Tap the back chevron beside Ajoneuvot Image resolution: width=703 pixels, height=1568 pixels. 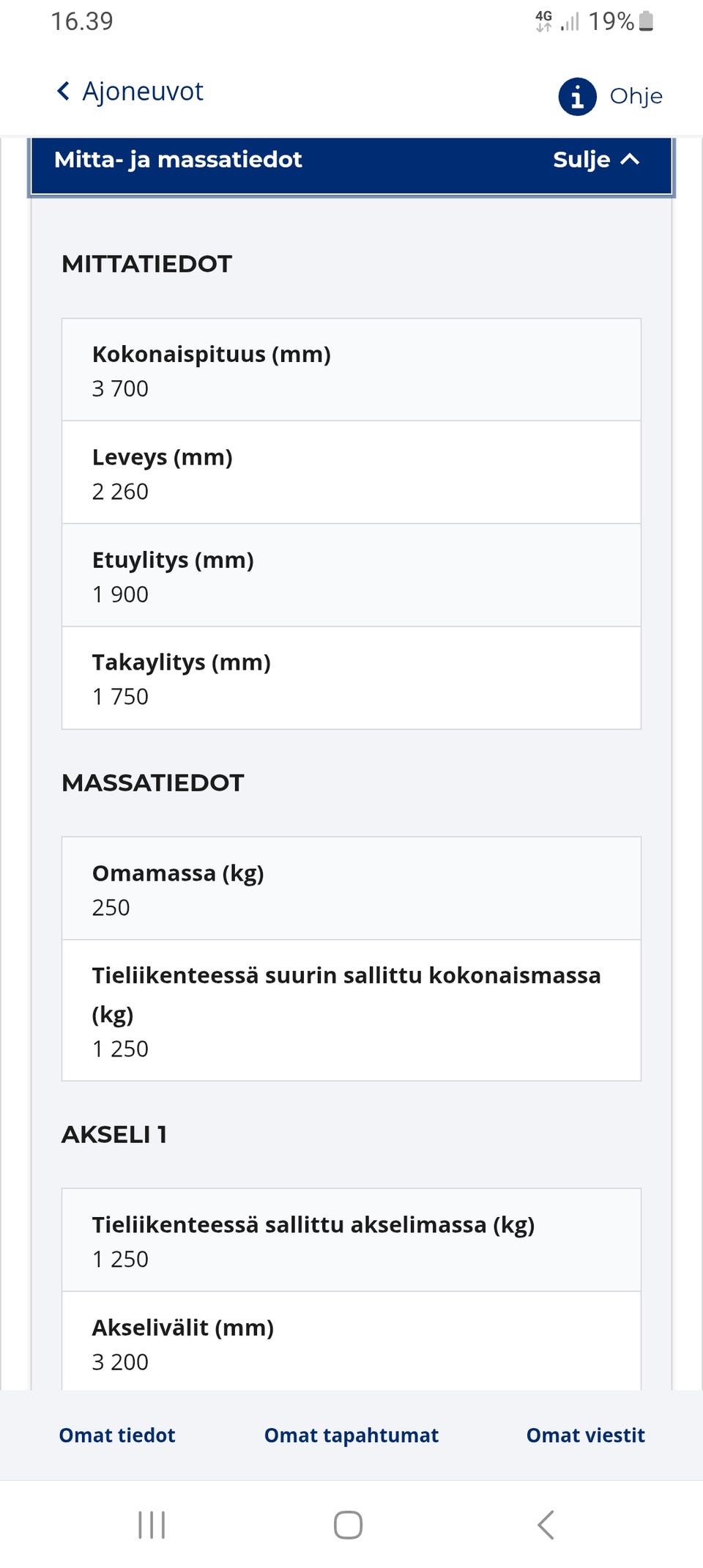point(64,92)
